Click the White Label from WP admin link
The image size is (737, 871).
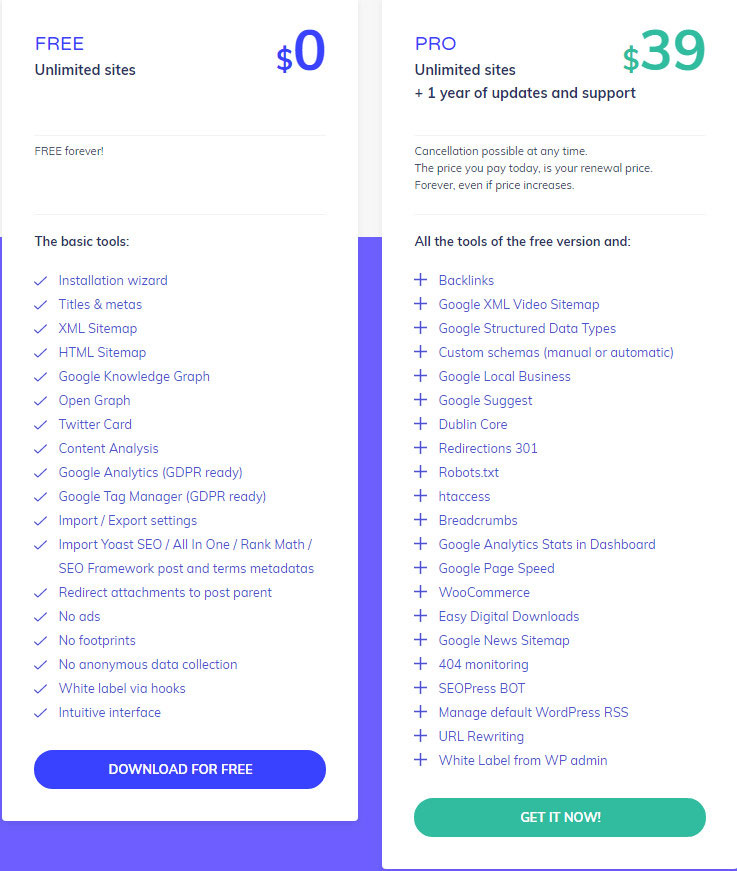[x=522, y=760]
